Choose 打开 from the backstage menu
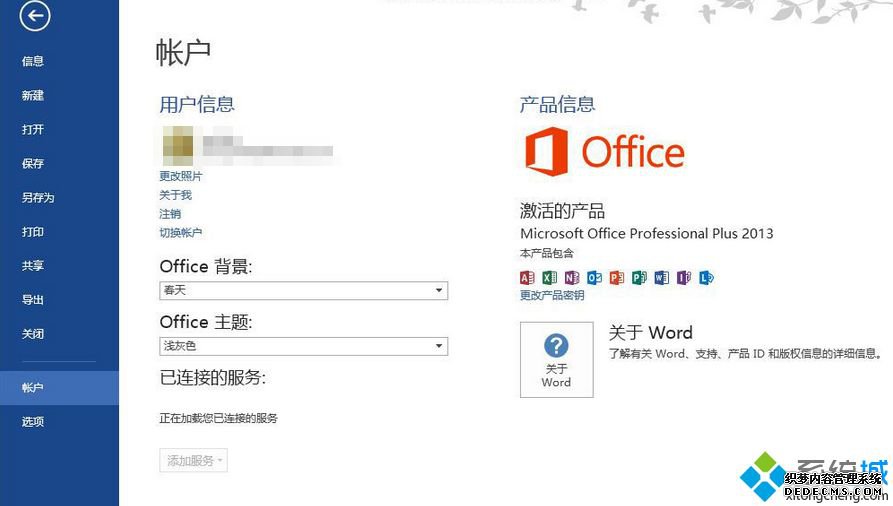The image size is (893, 506). (x=33, y=129)
